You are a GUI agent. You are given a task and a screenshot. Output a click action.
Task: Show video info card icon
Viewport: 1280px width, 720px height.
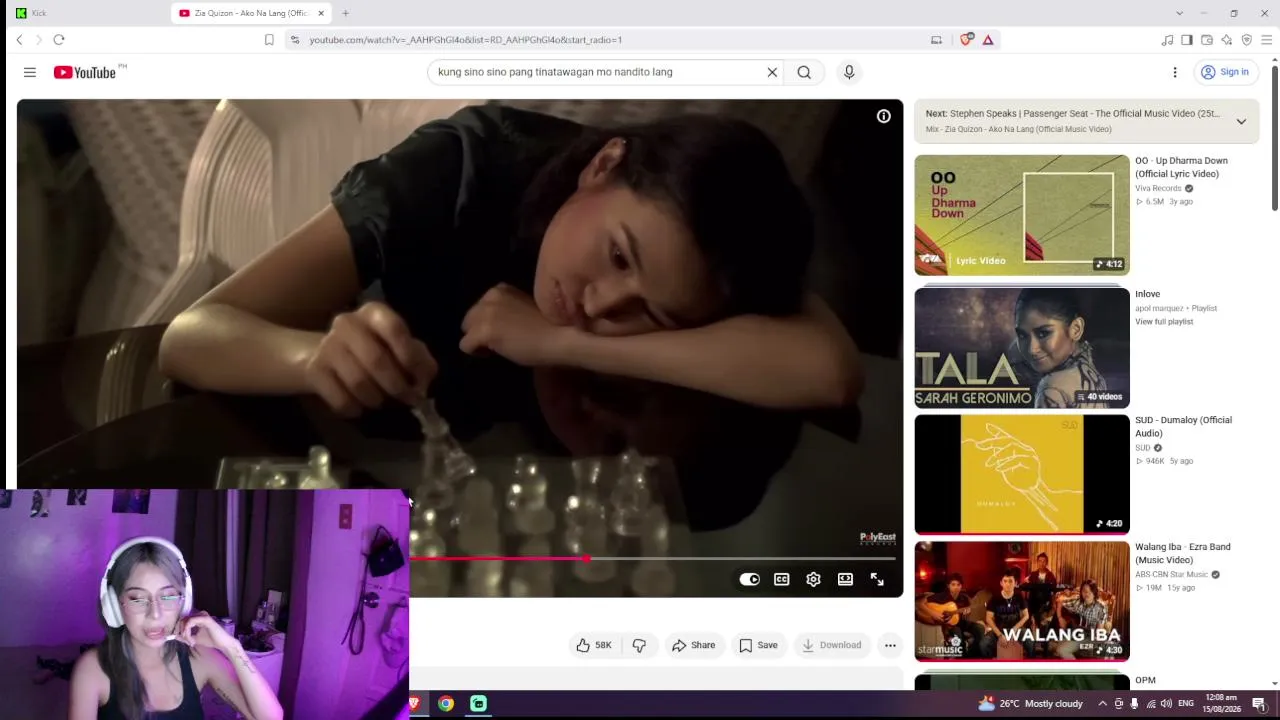(884, 117)
